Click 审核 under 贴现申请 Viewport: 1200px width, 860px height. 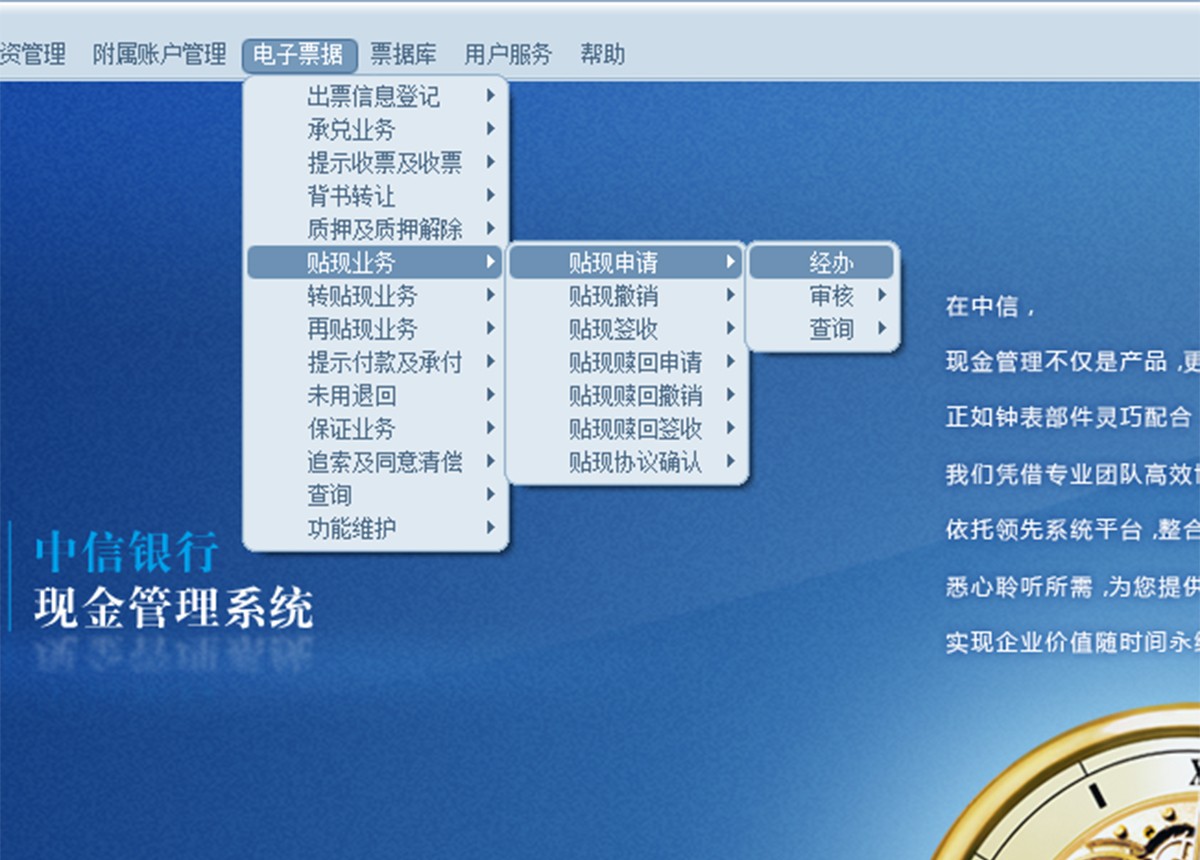821,296
